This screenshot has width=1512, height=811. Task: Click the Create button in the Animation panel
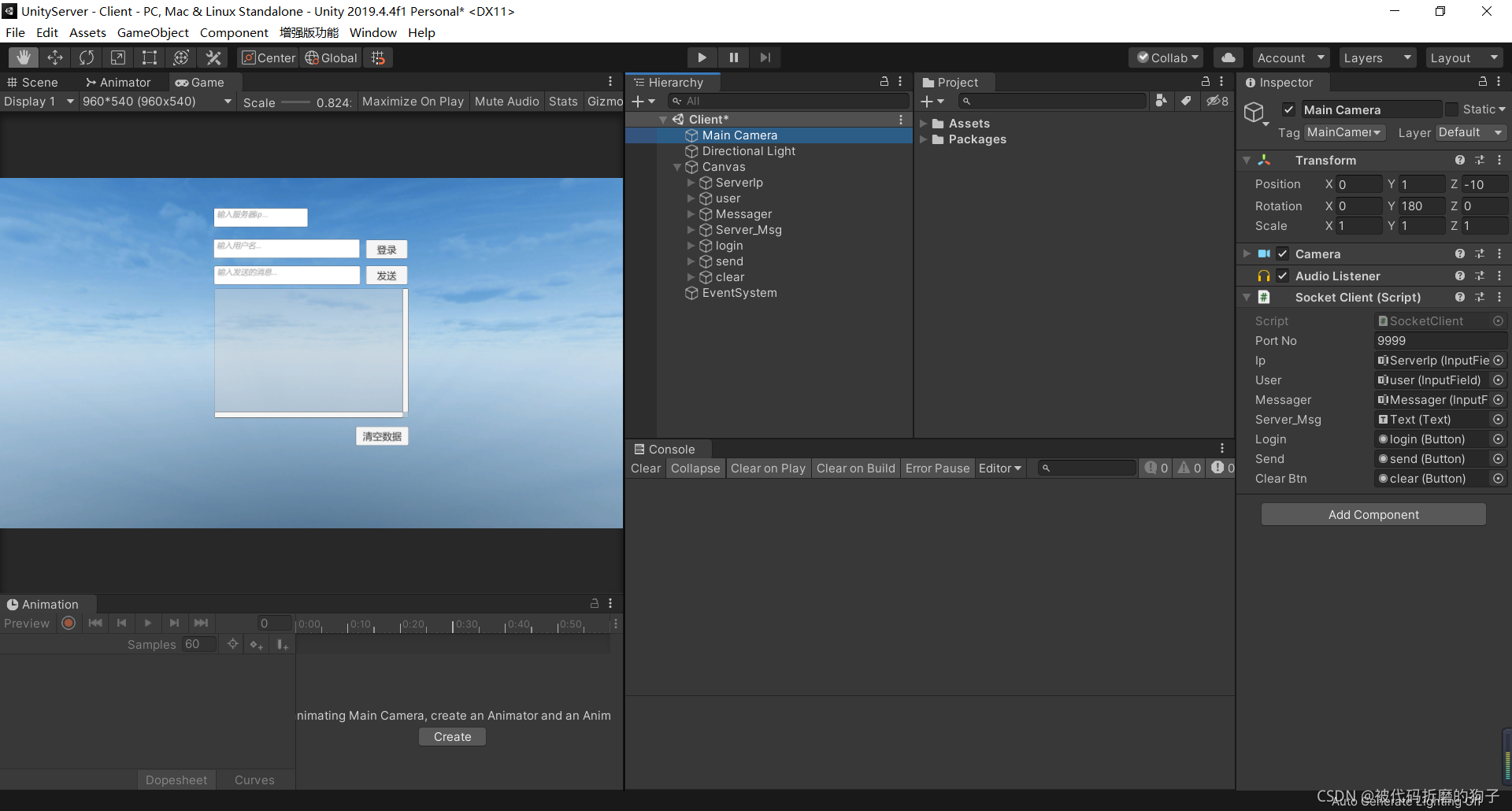coord(451,736)
